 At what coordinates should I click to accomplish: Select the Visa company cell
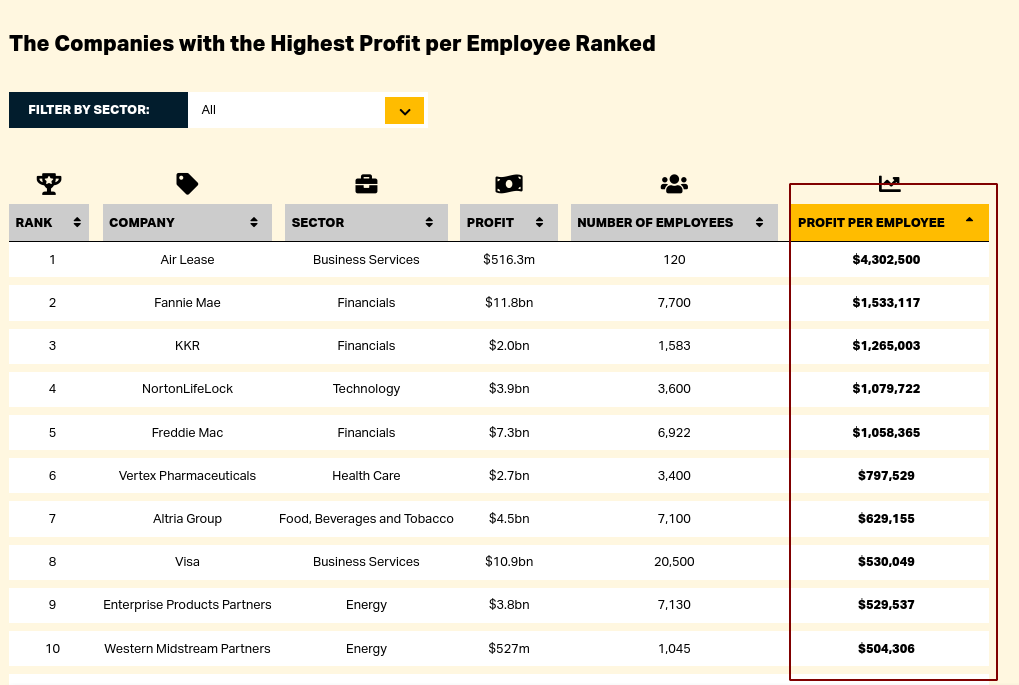tap(187, 562)
